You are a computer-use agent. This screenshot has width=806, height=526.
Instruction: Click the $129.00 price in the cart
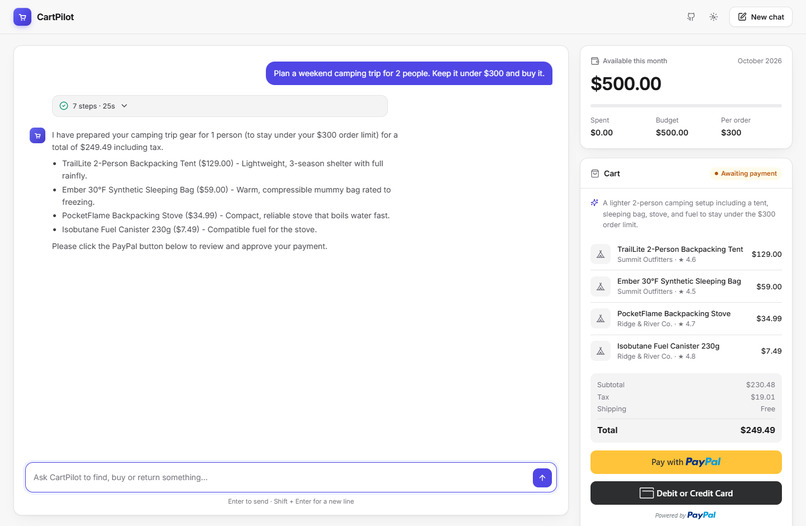pyautogui.click(x=766, y=254)
